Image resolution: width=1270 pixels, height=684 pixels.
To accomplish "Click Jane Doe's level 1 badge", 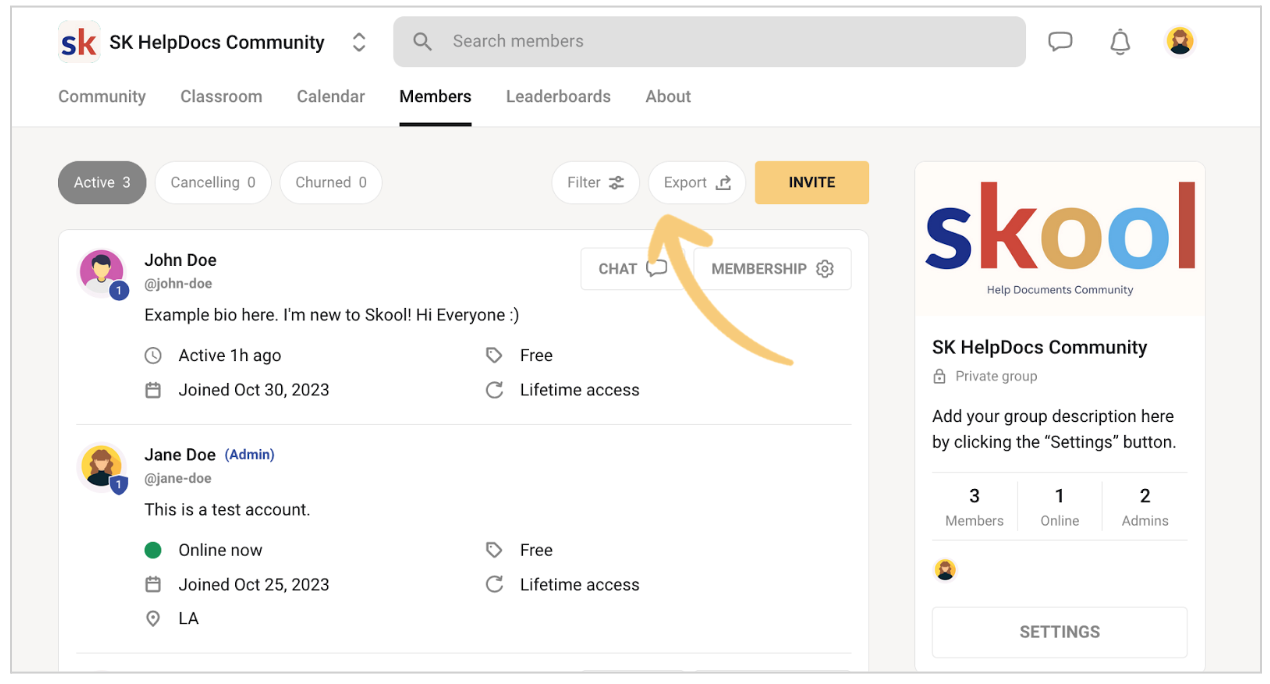I will [x=119, y=485].
